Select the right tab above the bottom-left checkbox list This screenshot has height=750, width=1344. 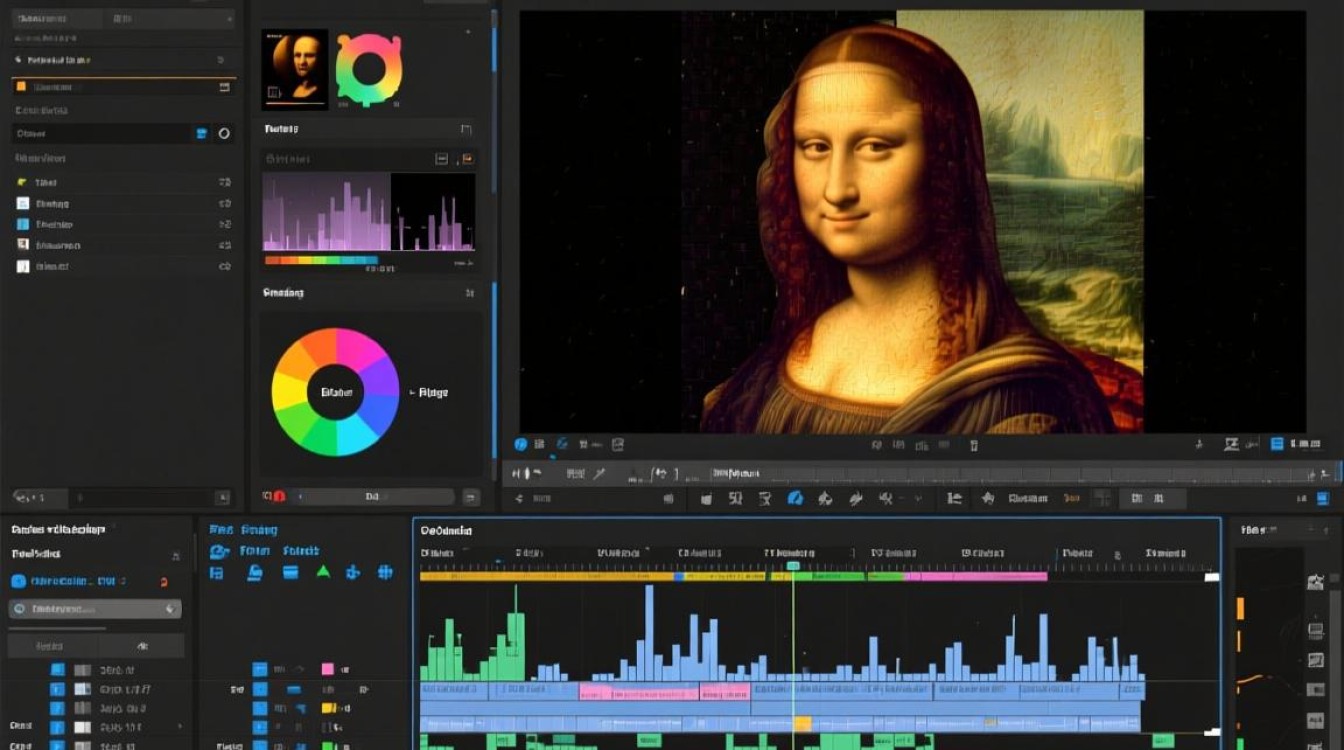[x=141, y=646]
